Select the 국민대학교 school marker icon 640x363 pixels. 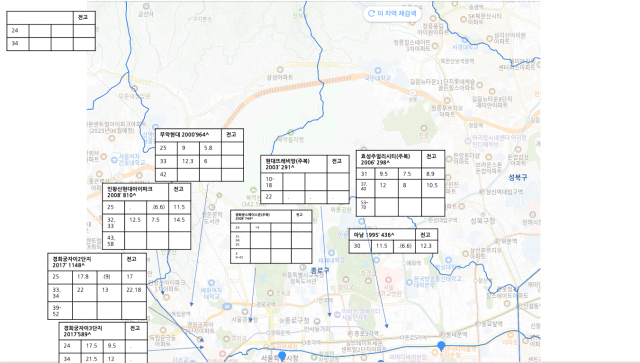pos(378,71)
